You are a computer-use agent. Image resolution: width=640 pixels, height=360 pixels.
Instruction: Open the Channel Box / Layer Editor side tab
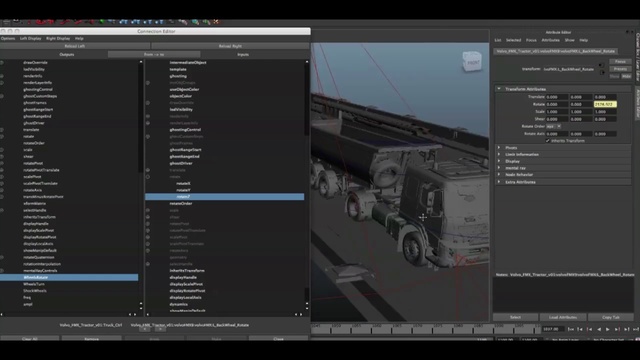pyautogui.click(x=637, y=57)
